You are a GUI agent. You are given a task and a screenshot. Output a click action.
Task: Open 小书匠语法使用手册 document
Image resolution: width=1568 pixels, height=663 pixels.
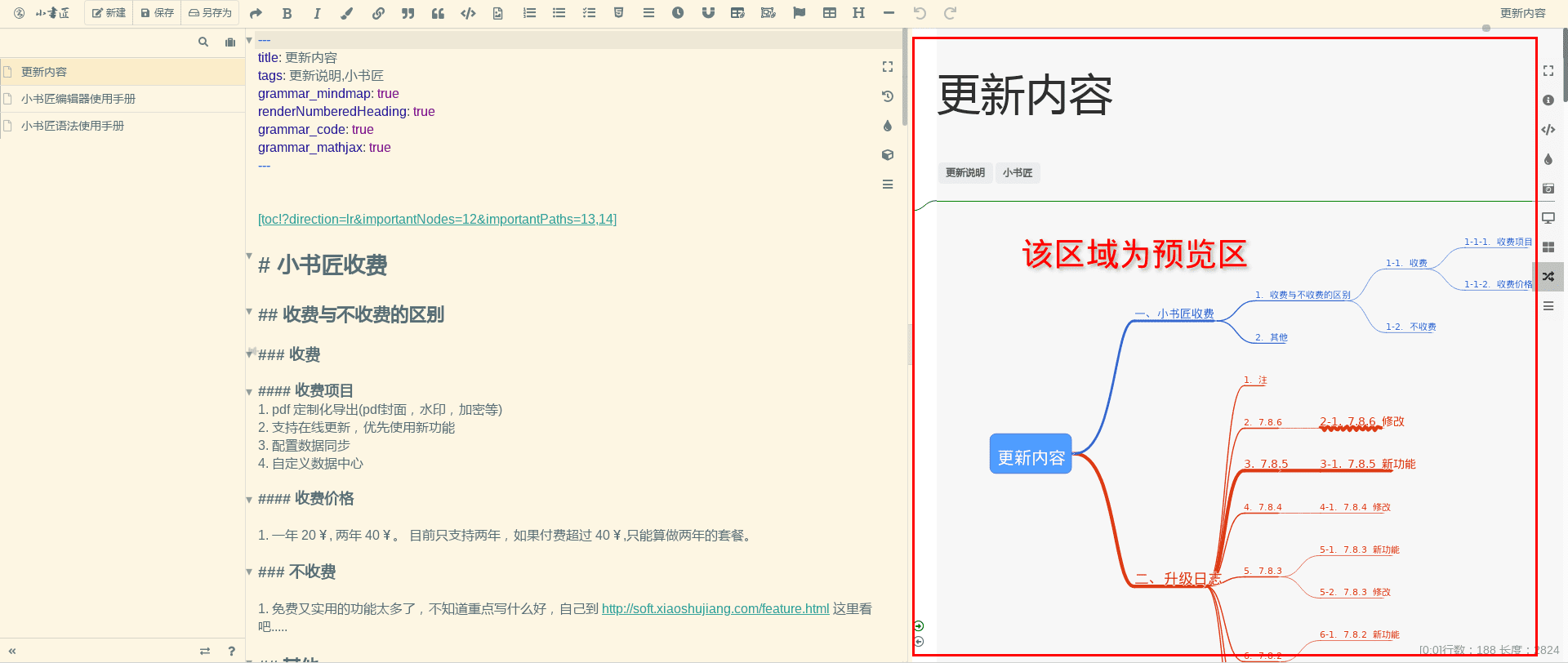(122, 126)
